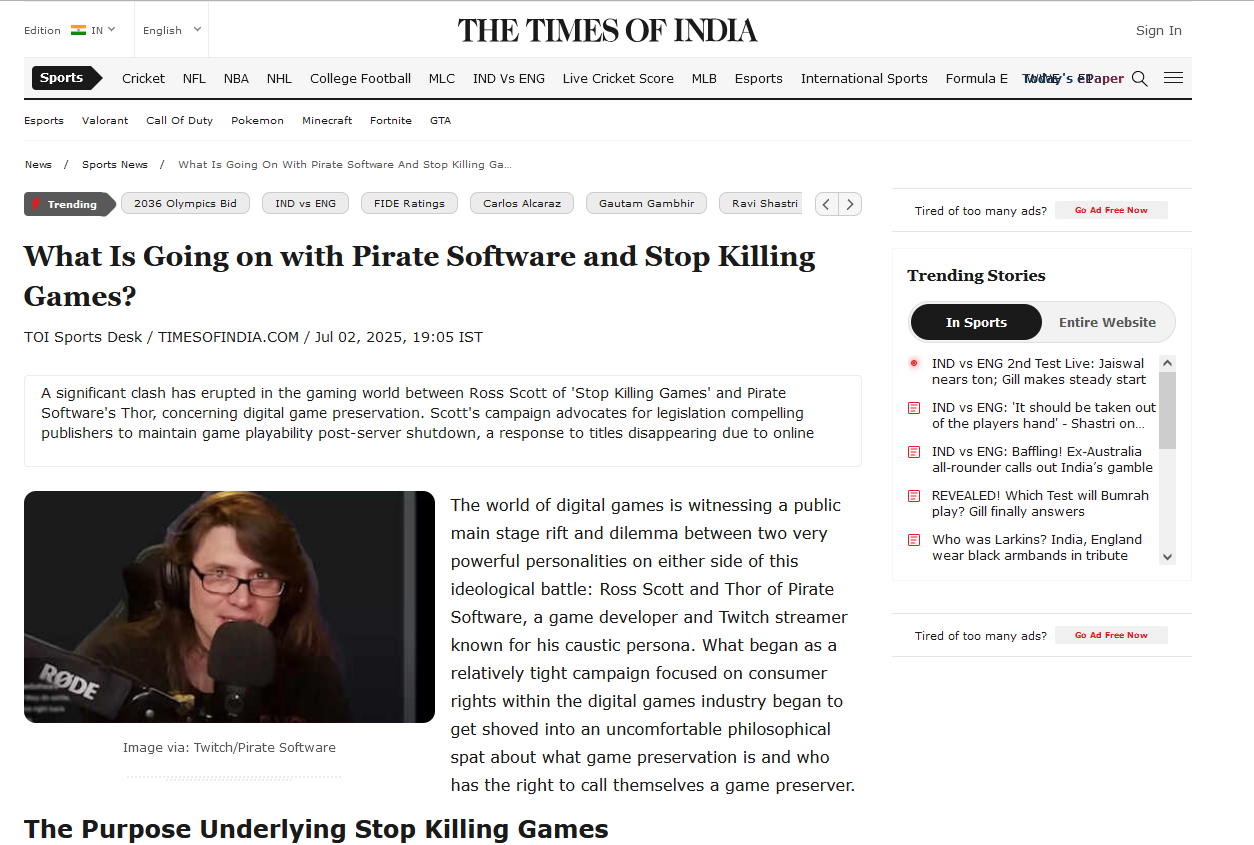The image size is (1254, 845).
Task: Click Gautam Gambhir trending tag
Action: click(646, 203)
